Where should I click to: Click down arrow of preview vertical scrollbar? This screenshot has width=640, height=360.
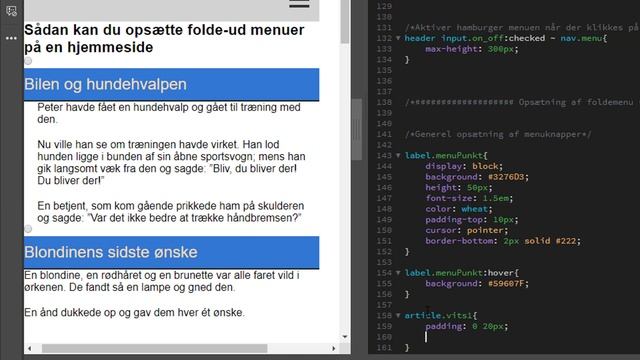345,337
